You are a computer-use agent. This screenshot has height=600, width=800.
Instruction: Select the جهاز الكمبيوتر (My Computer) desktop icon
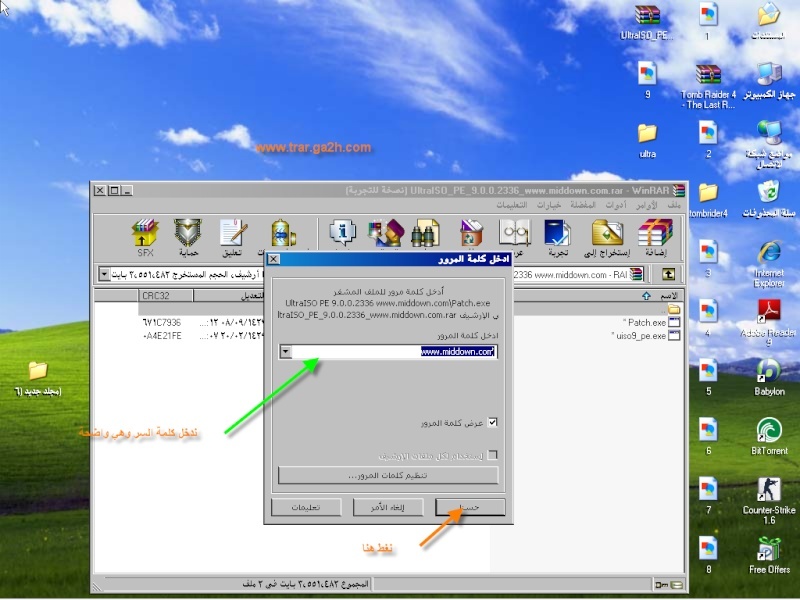[769, 81]
